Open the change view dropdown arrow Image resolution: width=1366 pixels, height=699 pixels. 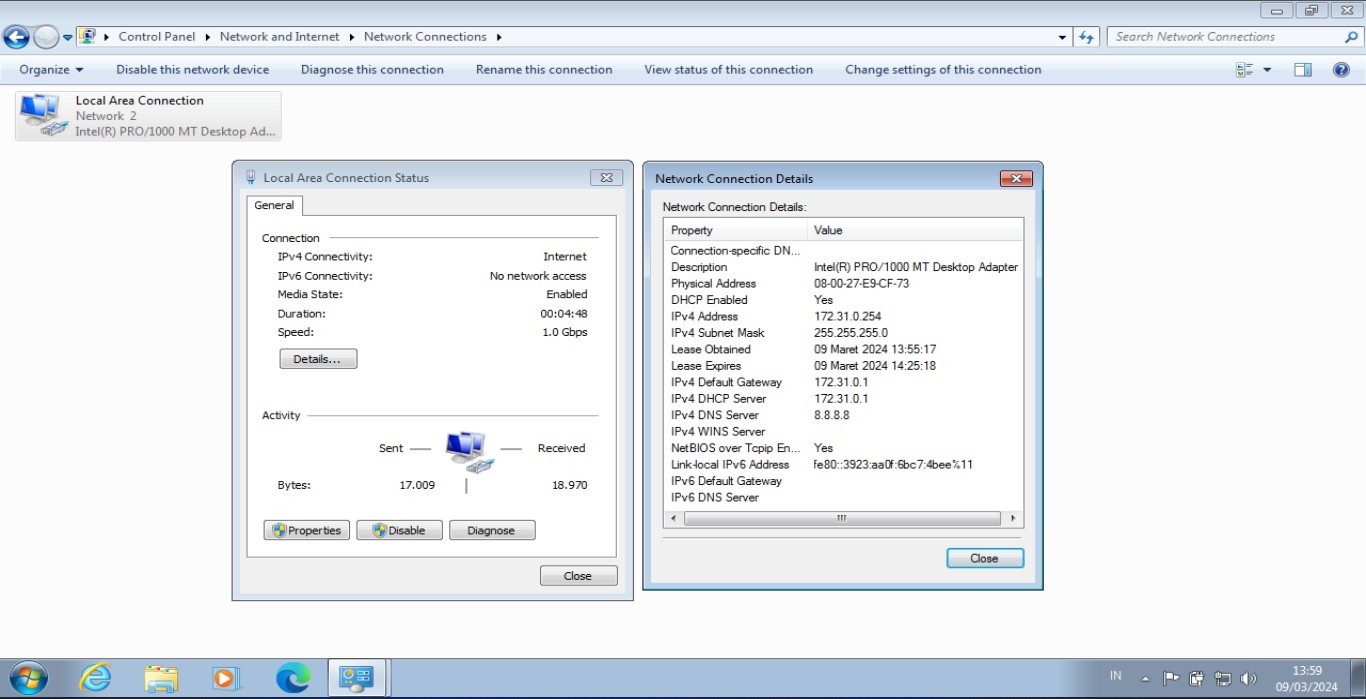tap(1267, 70)
